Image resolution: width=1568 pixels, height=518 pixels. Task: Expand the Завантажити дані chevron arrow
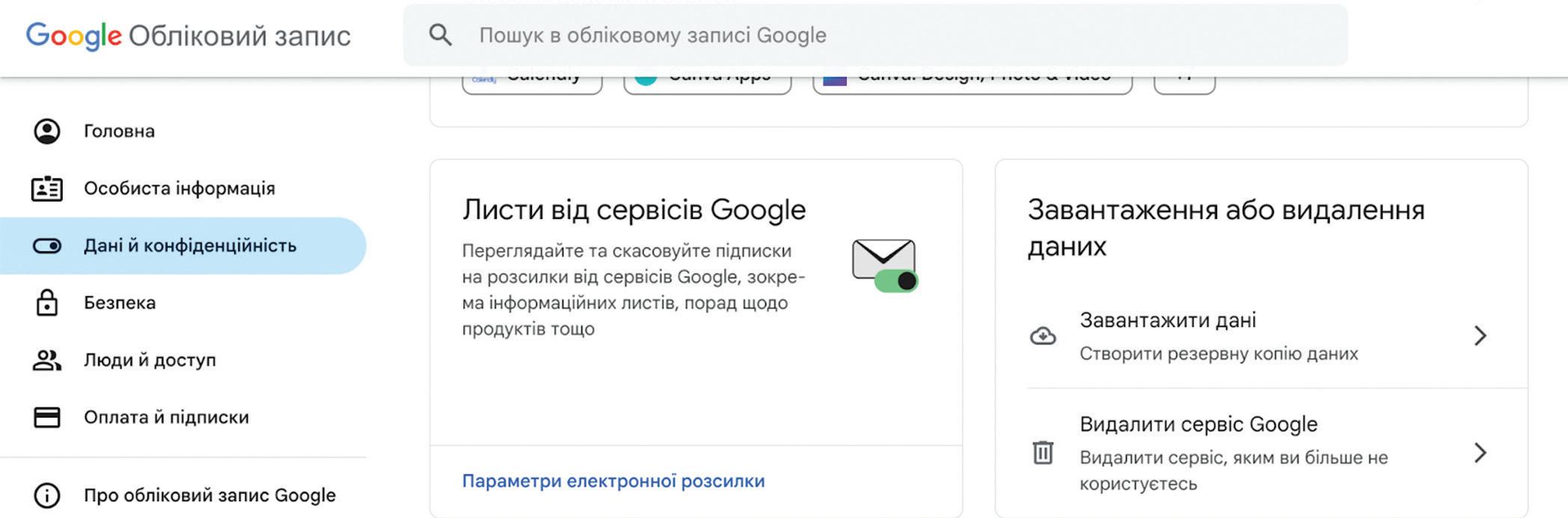(1480, 336)
